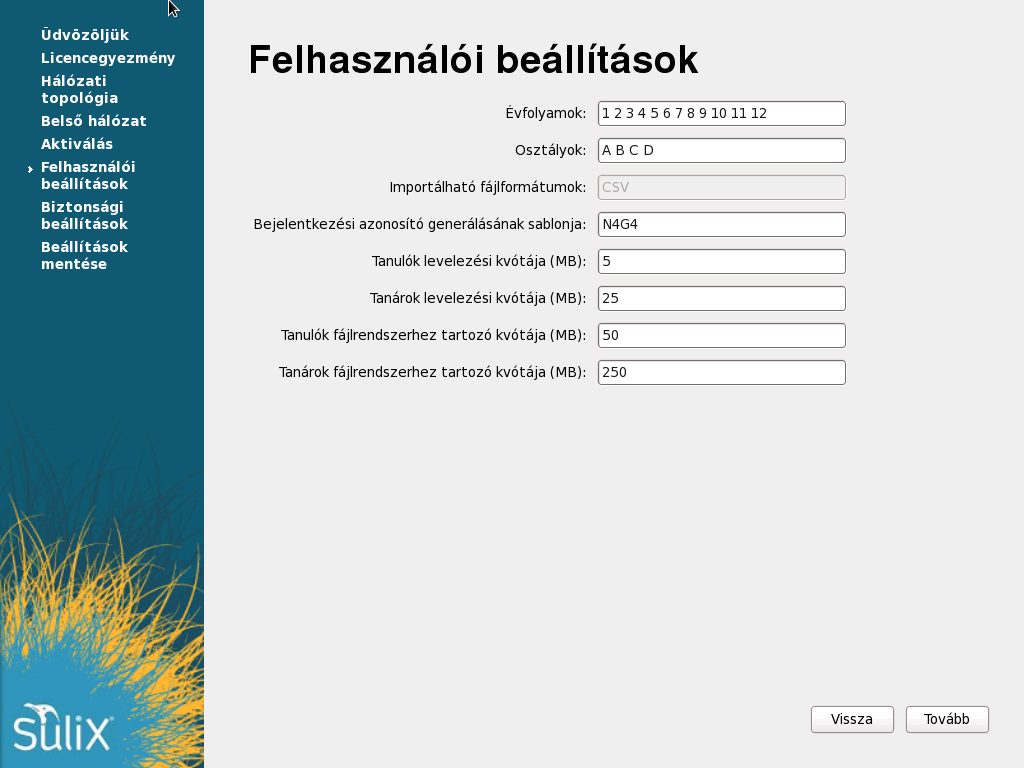Edit the login ID template field N4G4

coord(722,225)
